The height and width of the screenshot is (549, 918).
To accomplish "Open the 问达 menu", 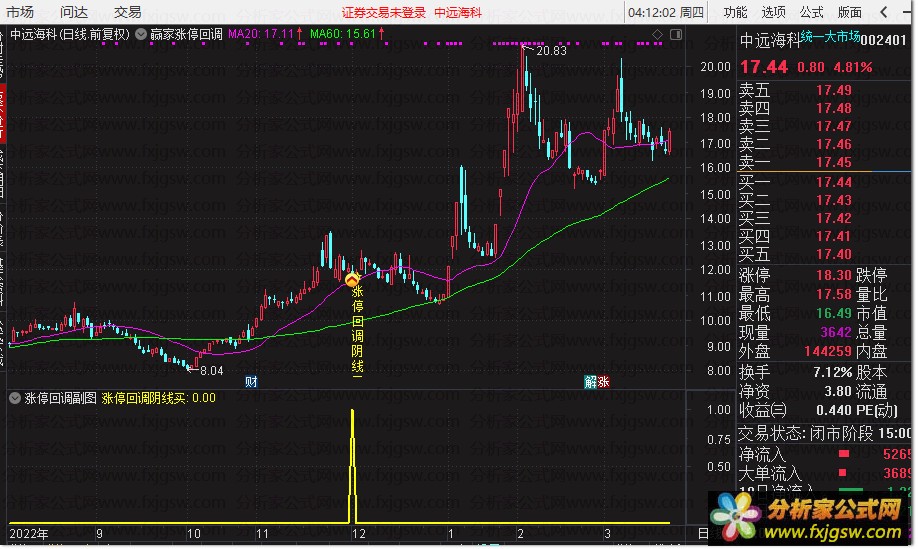I will click(x=74, y=12).
